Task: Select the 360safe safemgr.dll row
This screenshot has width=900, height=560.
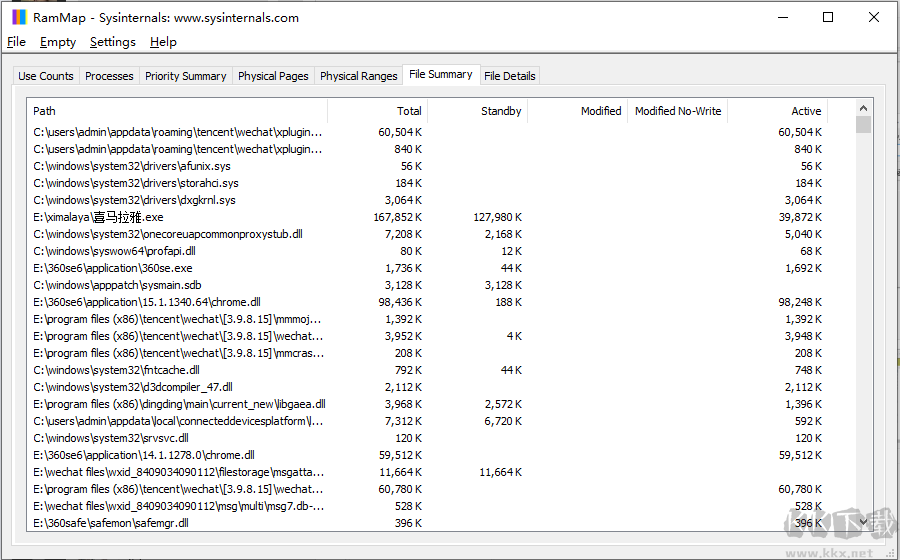Action: click(x=428, y=523)
